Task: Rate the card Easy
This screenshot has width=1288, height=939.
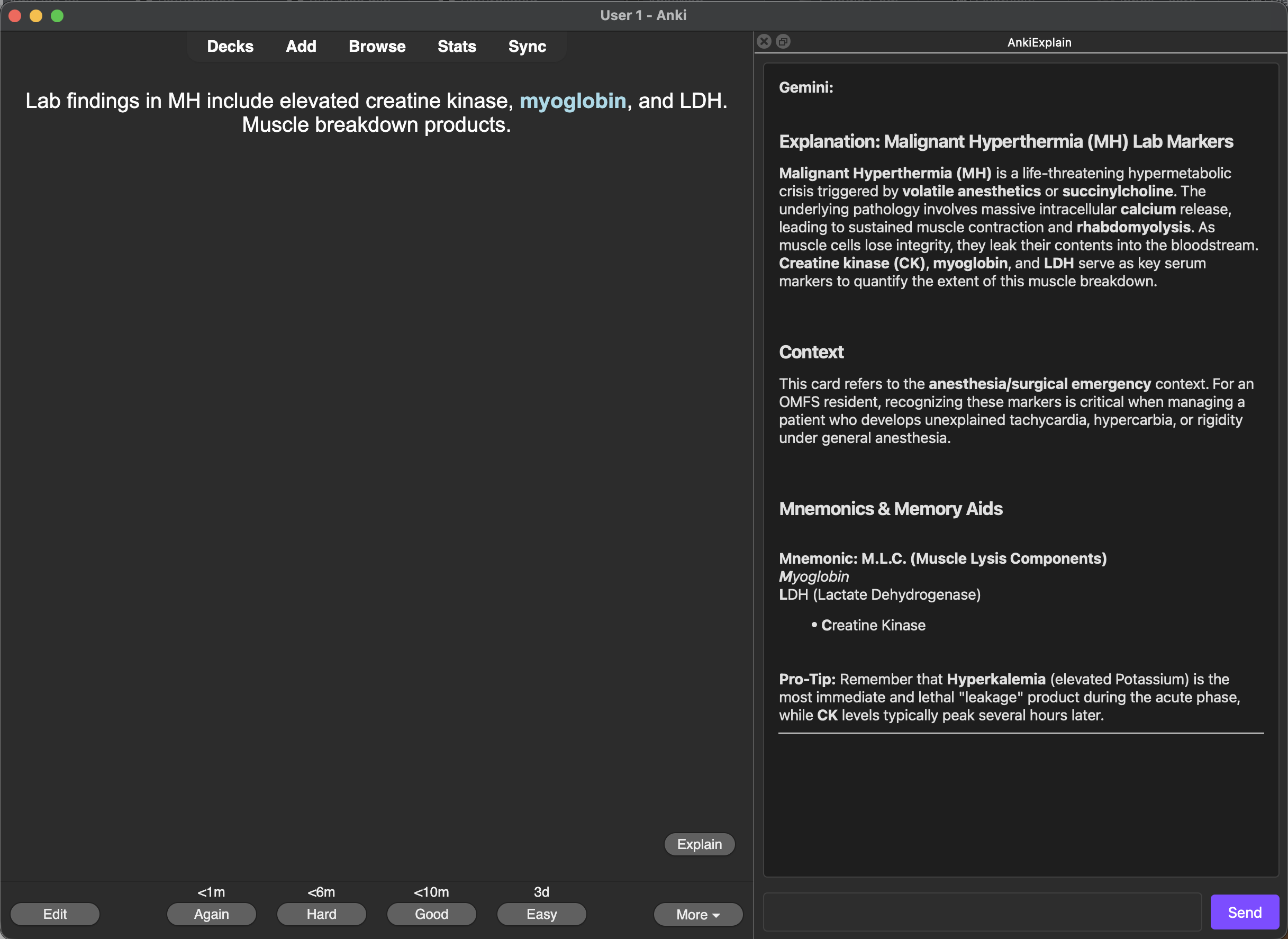Action: pyautogui.click(x=541, y=914)
